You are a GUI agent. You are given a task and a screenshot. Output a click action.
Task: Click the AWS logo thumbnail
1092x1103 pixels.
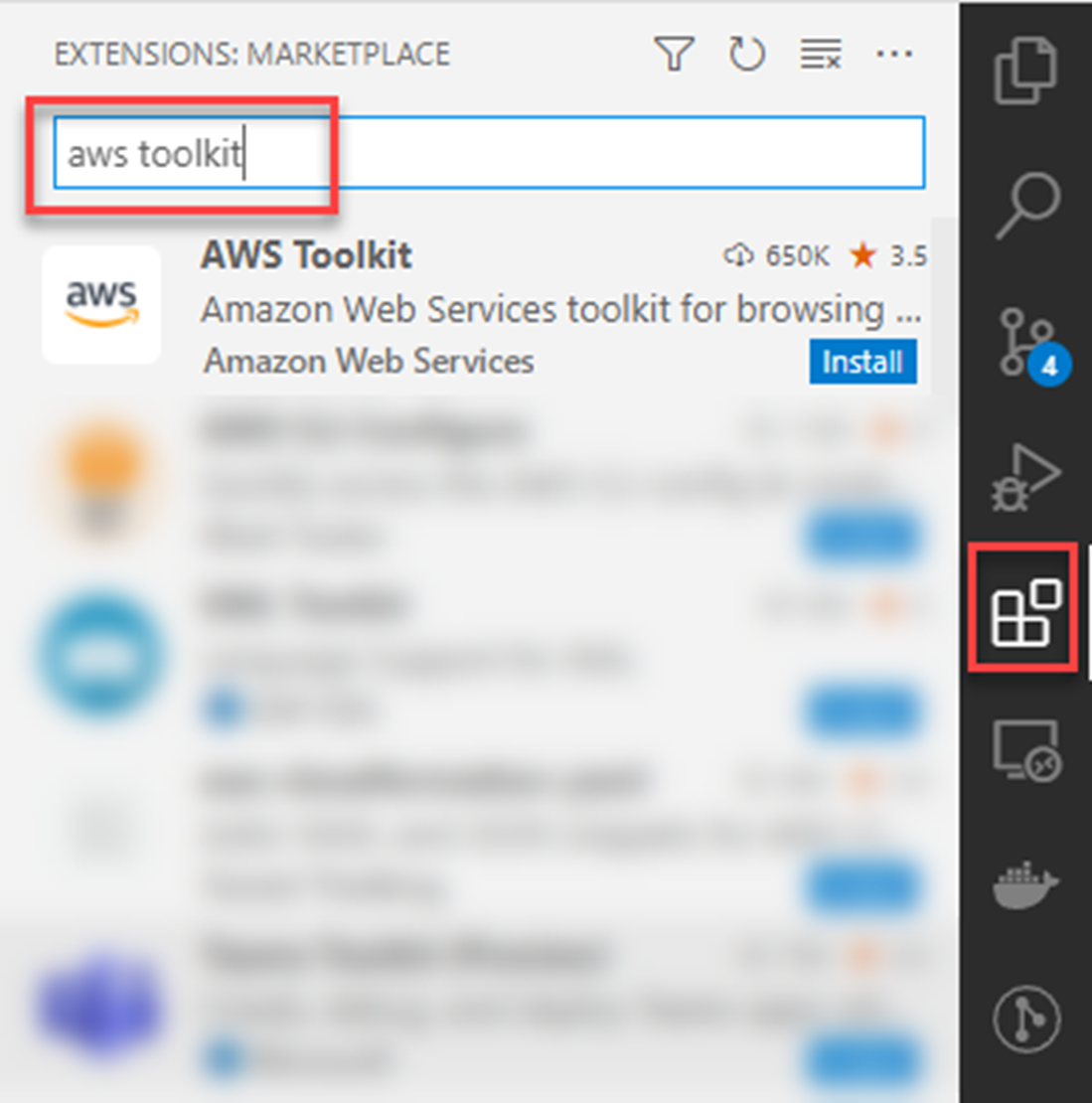(101, 305)
